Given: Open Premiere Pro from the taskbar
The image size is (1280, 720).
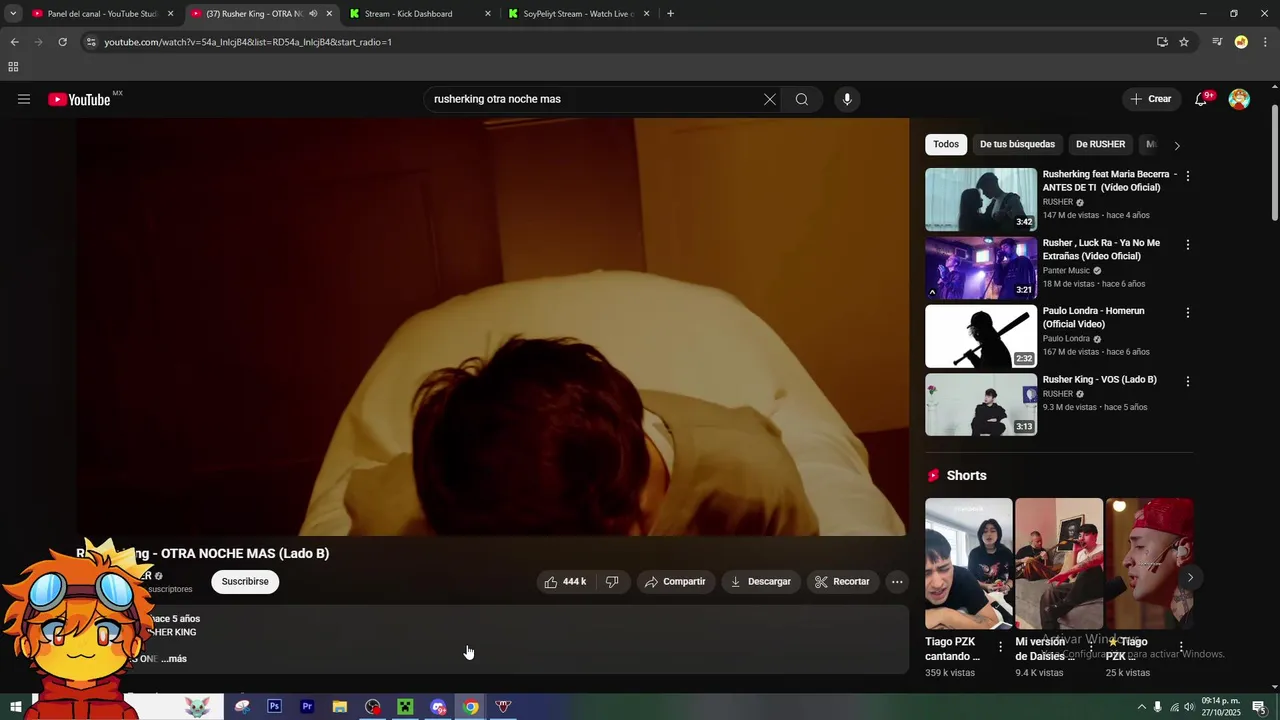Looking at the screenshot, I should [307, 707].
